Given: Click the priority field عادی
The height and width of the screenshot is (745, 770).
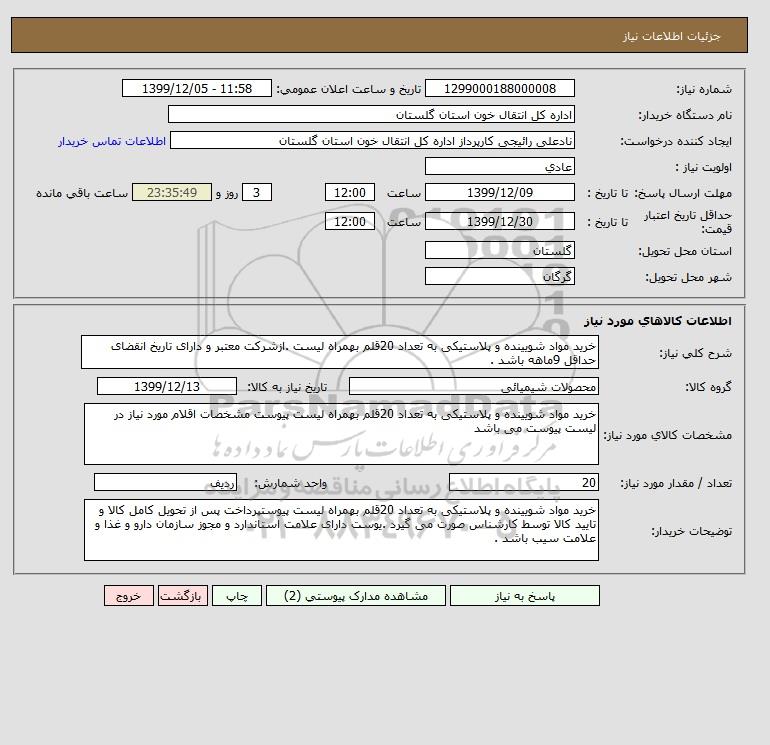Looking at the screenshot, I should 499,166.
